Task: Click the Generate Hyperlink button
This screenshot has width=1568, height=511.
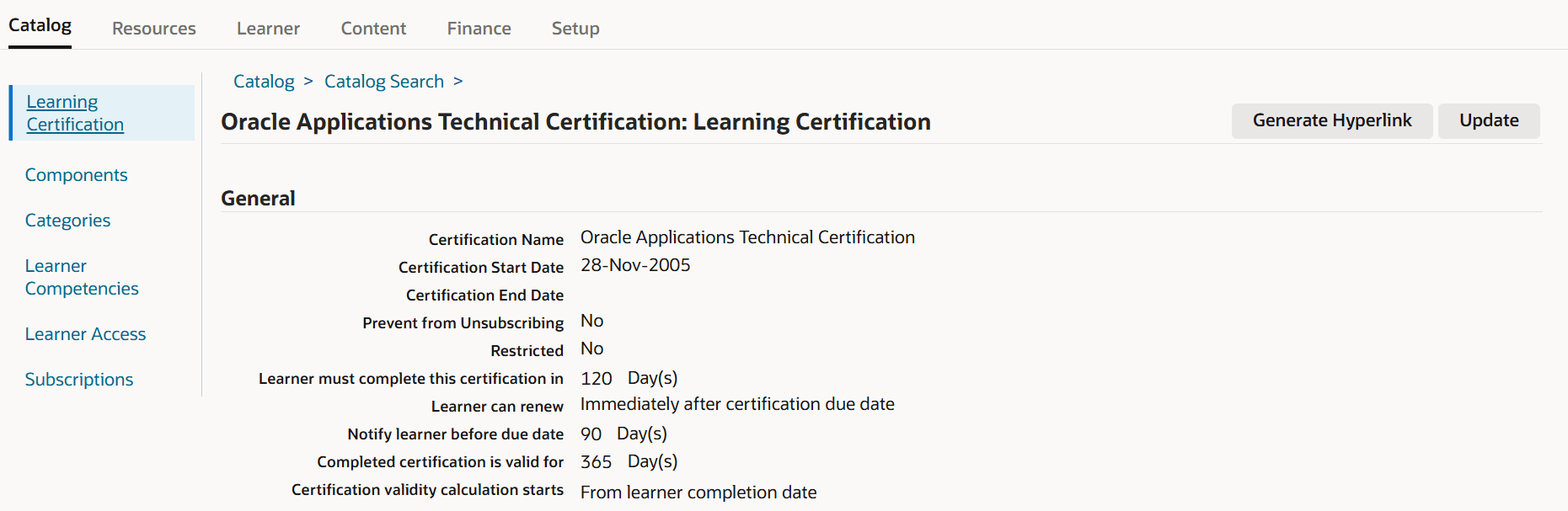Action: (1332, 120)
